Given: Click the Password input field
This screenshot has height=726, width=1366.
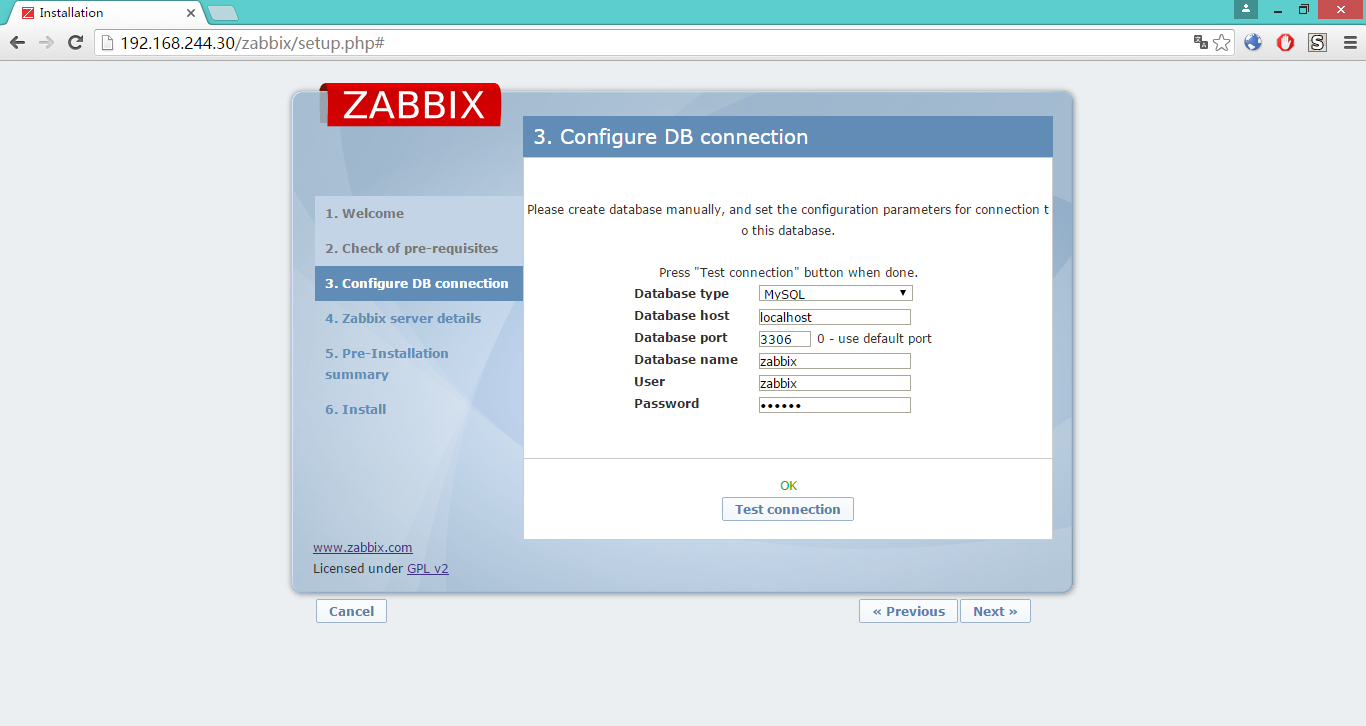Looking at the screenshot, I should (x=835, y=405).
